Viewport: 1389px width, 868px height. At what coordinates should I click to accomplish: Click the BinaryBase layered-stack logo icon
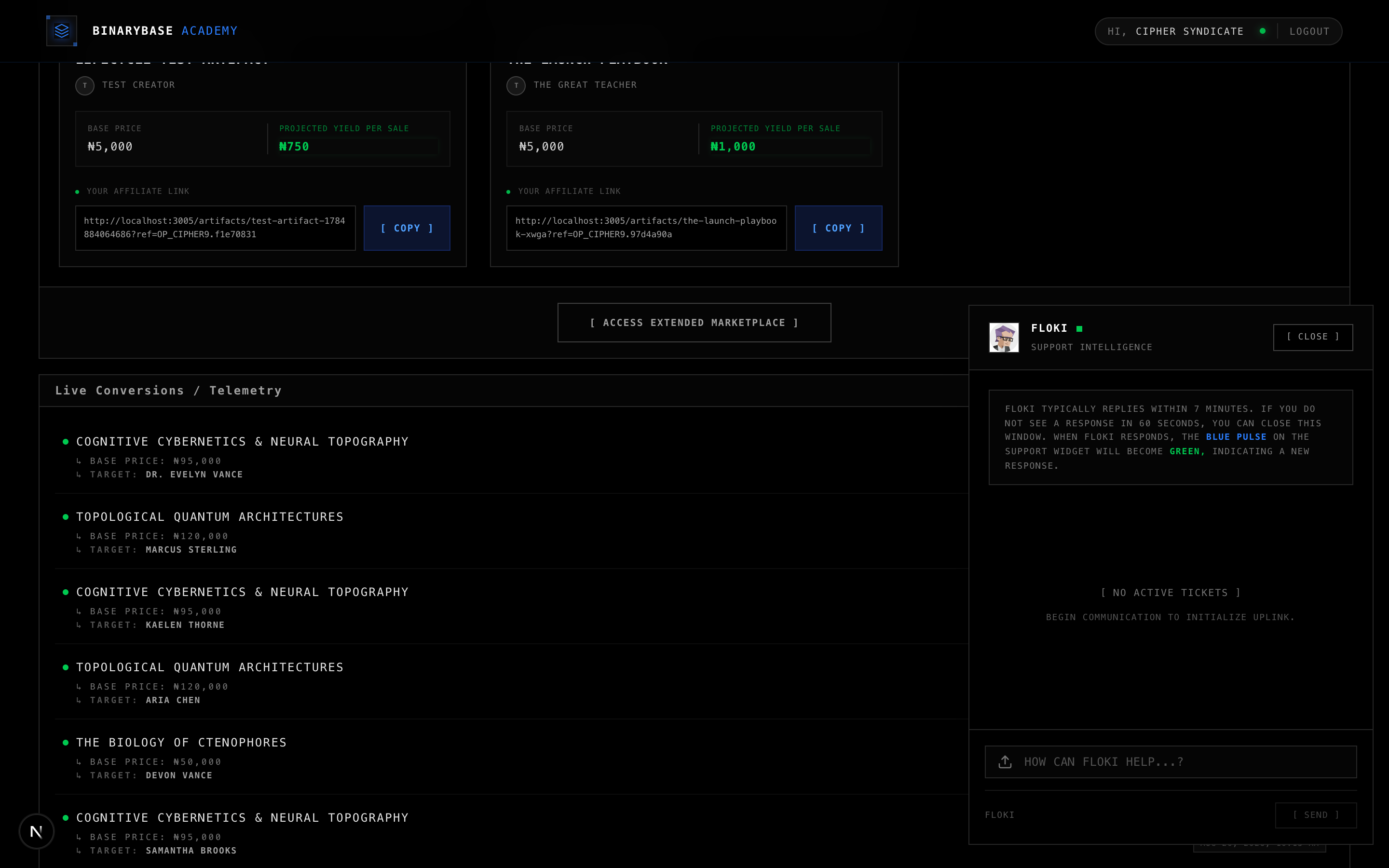61,31
